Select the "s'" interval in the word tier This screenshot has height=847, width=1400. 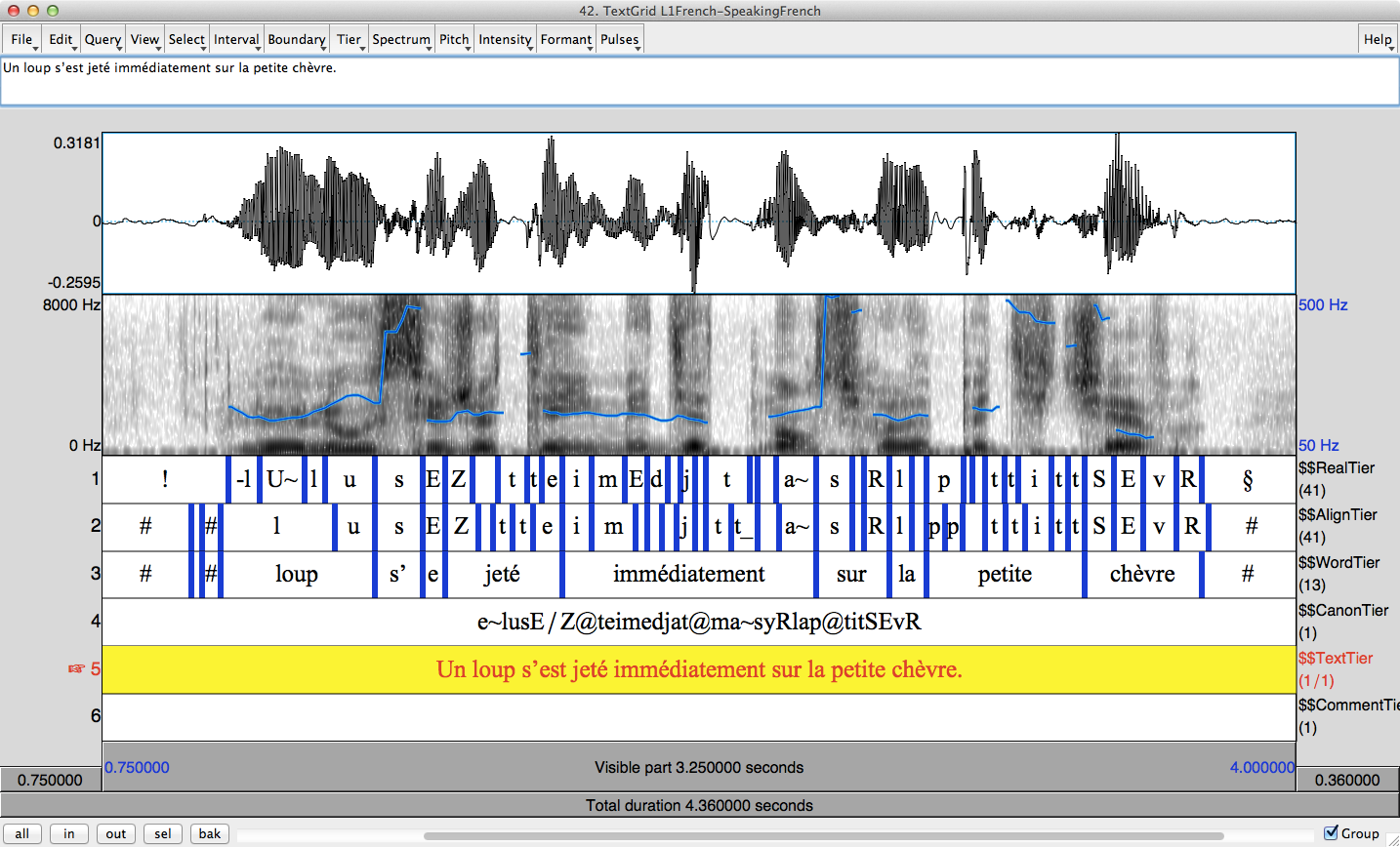coord(398,574)
